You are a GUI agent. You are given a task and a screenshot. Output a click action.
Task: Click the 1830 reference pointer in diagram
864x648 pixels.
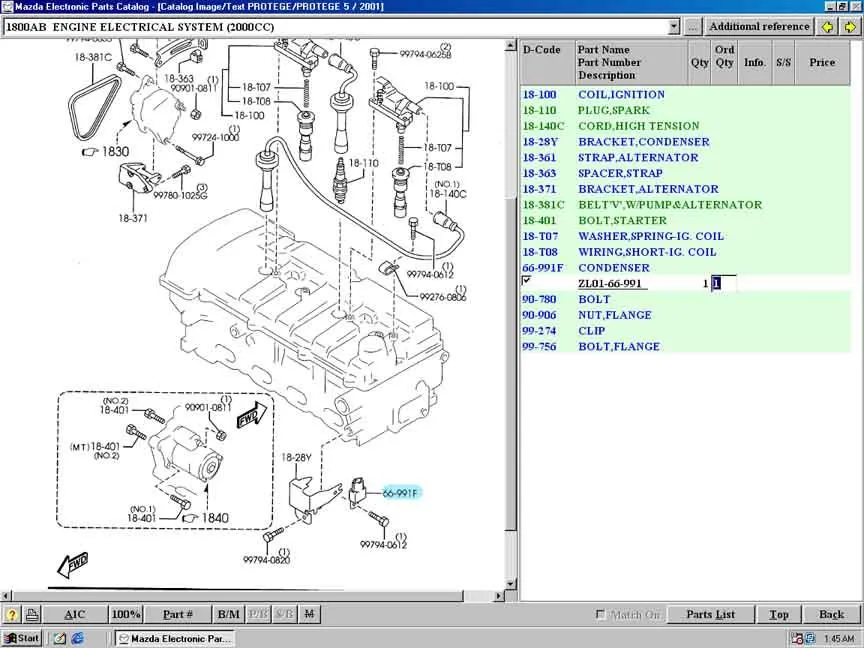(x=105, y=152)
